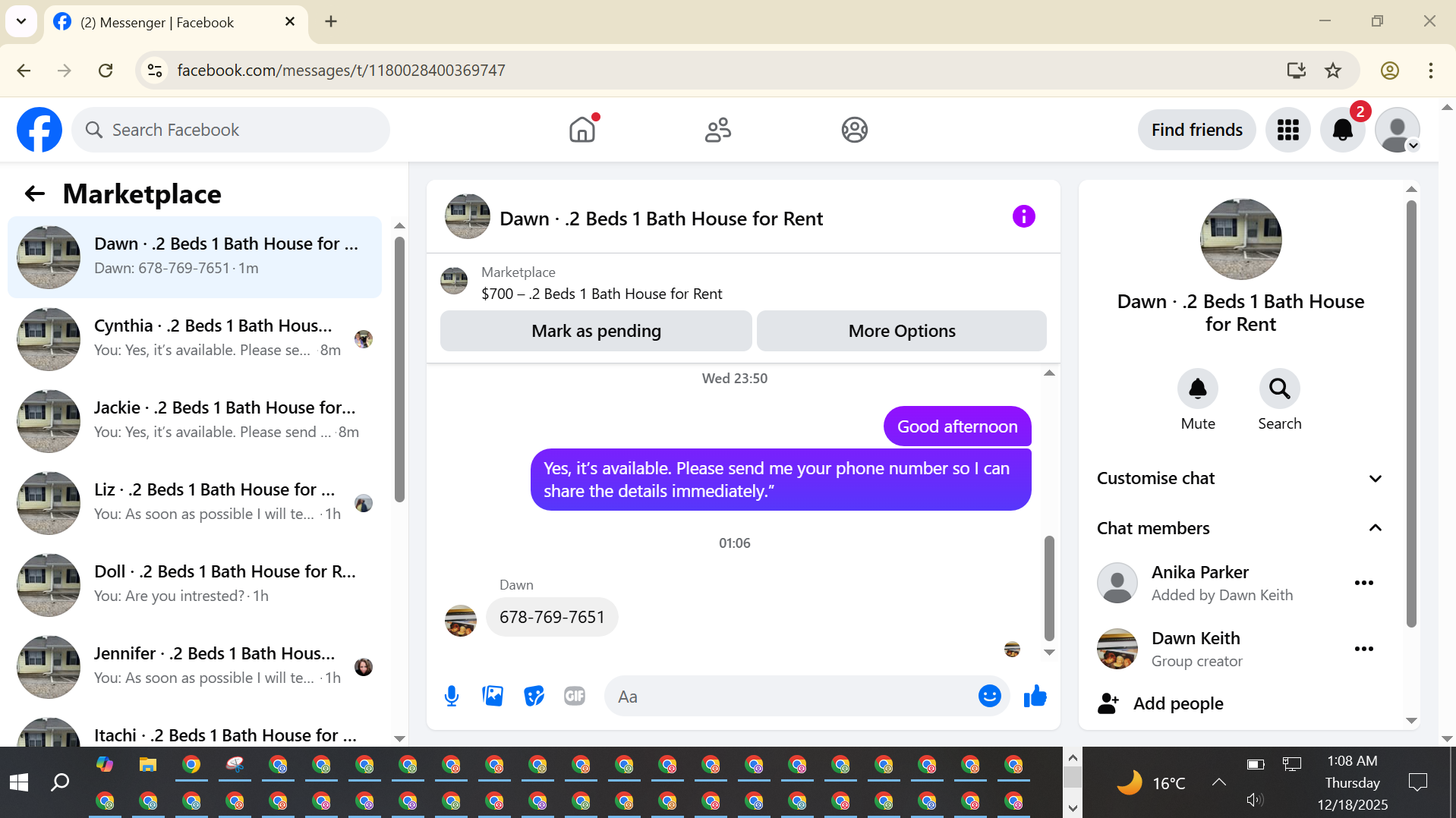Open a new browser tab

(x=331, y=21)
